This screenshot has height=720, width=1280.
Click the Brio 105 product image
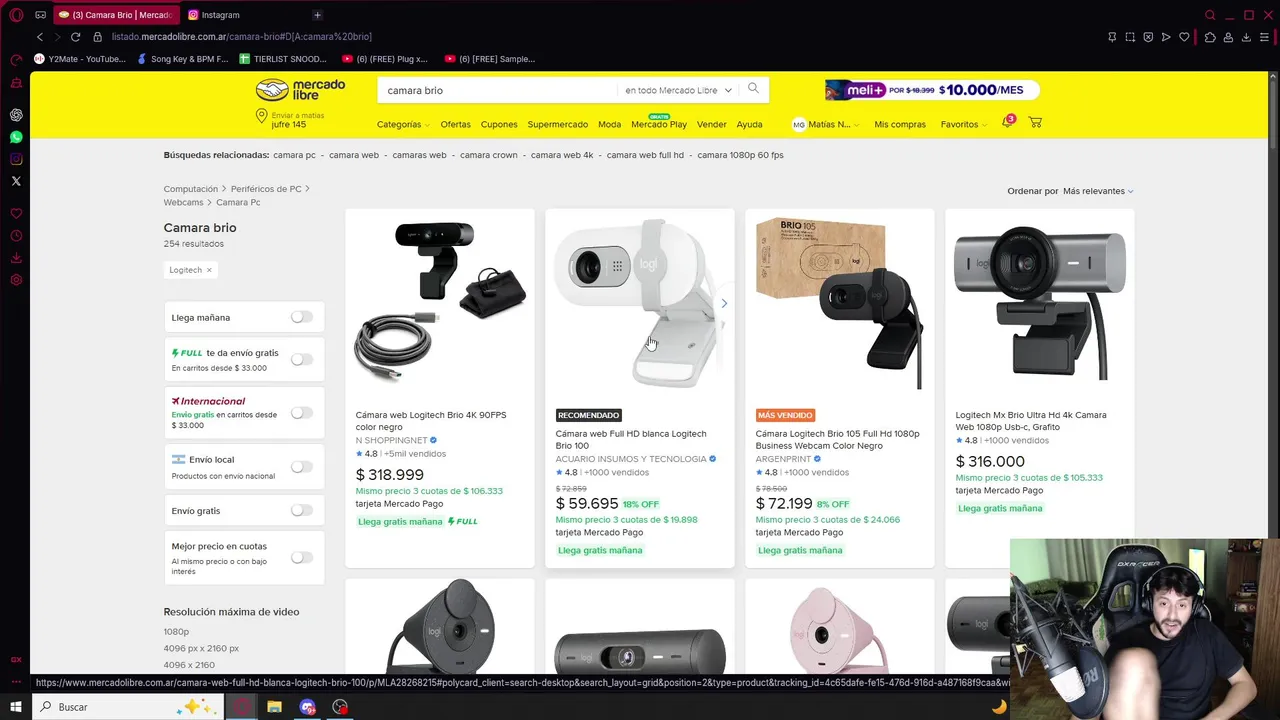(839, 303)
